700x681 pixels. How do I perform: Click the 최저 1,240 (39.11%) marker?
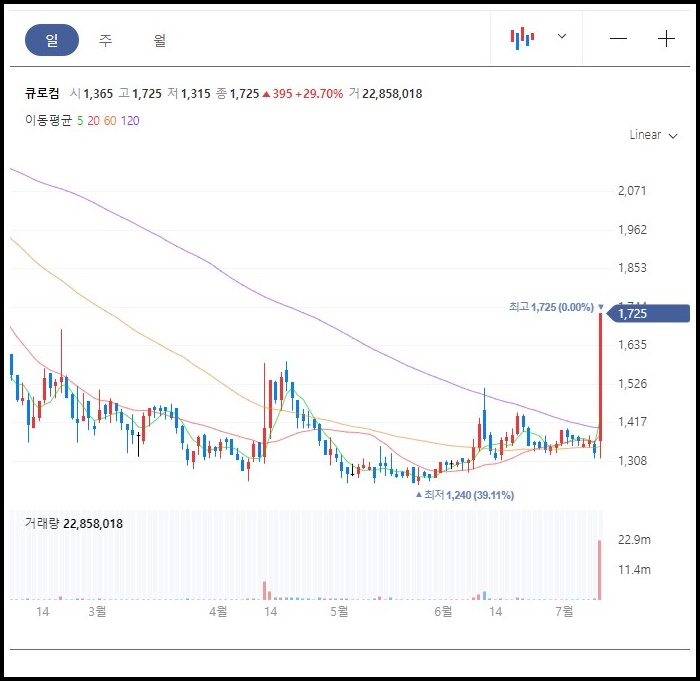tap(465, 495)
